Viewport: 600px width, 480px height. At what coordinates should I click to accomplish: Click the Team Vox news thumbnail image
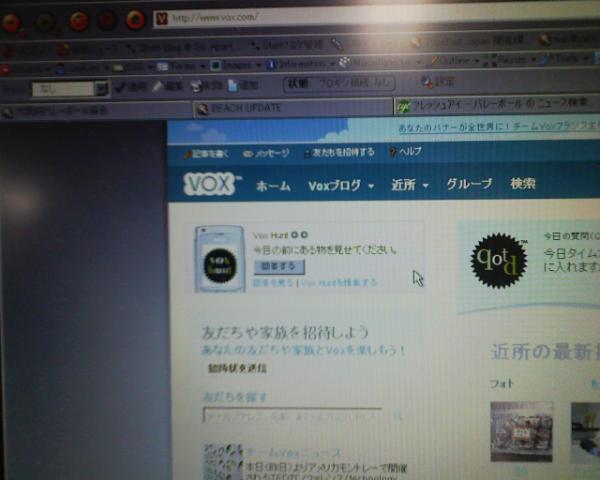(x=223, y=462)
